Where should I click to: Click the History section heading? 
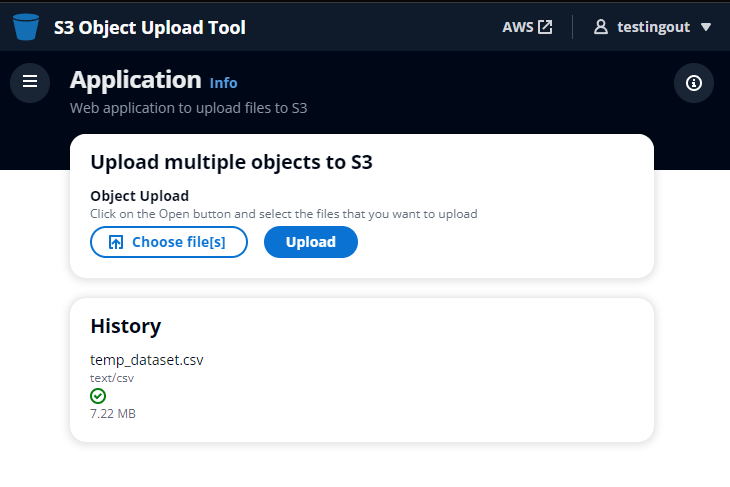coord(126,326)
